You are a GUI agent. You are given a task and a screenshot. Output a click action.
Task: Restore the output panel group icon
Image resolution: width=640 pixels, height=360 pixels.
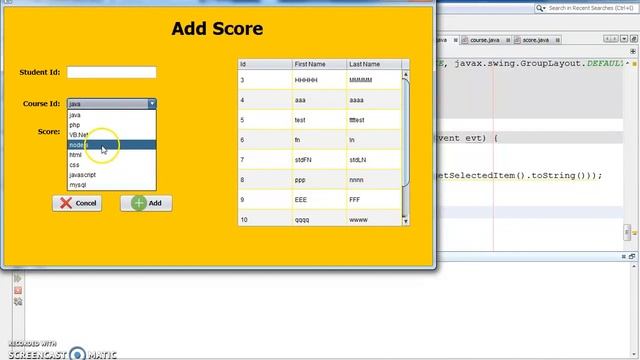pyautogui.click(x=632, y=256)
